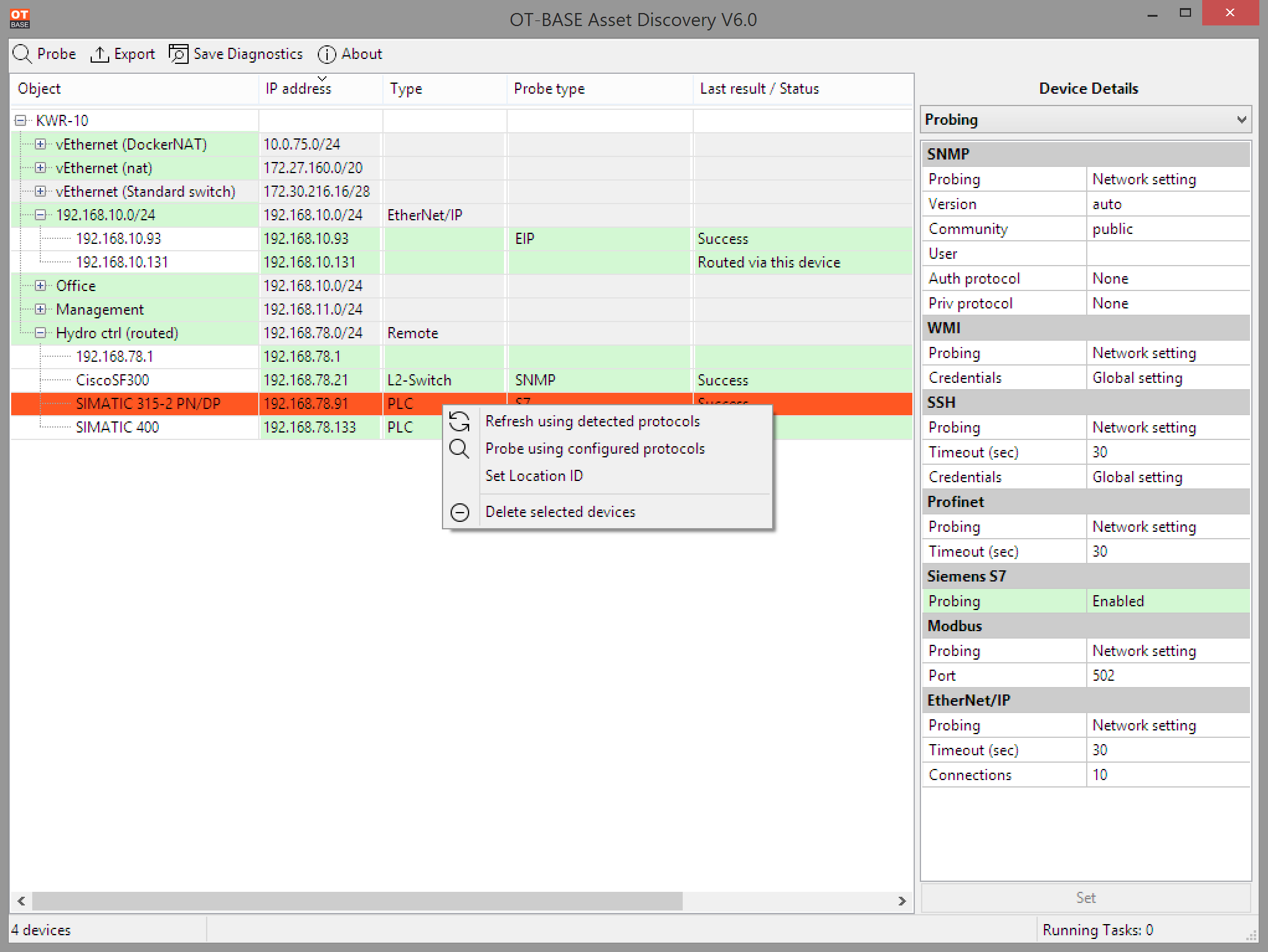This screenshot has height=952, width=1268.
Task: Click the horizontal scrollbar left arrow
Action: [x=22, y=900]
